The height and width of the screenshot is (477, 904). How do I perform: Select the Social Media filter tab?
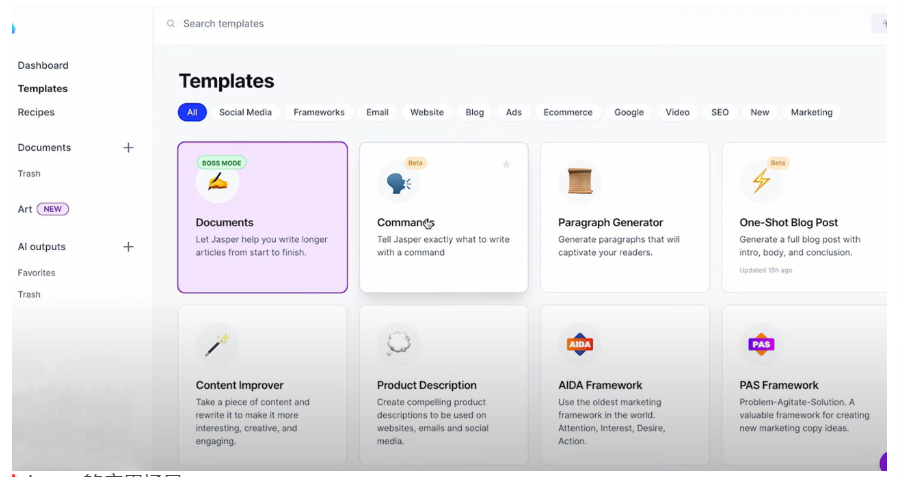[245, 113]
